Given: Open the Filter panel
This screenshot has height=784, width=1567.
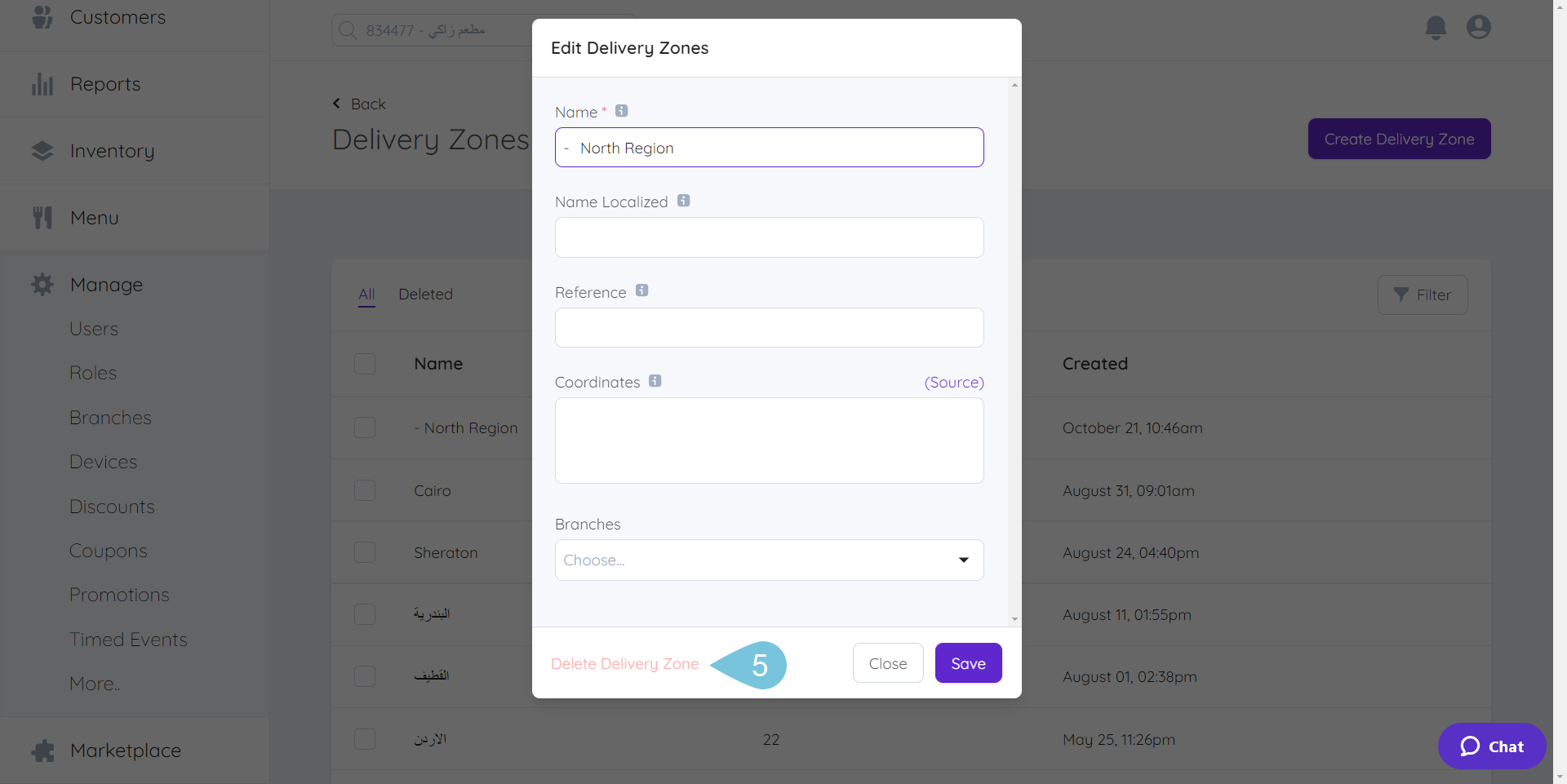Looking at the screenshot, I should point(1423,295).
